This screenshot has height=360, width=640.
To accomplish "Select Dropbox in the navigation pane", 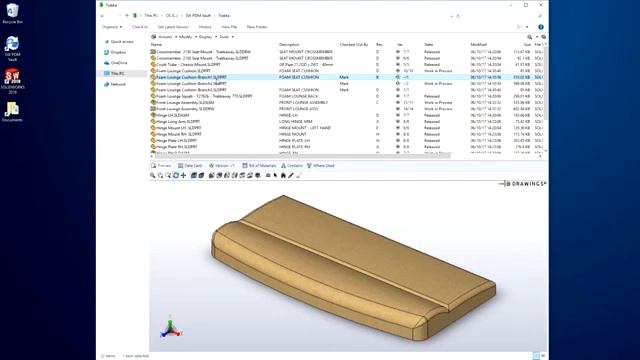I will click(115, 52).
